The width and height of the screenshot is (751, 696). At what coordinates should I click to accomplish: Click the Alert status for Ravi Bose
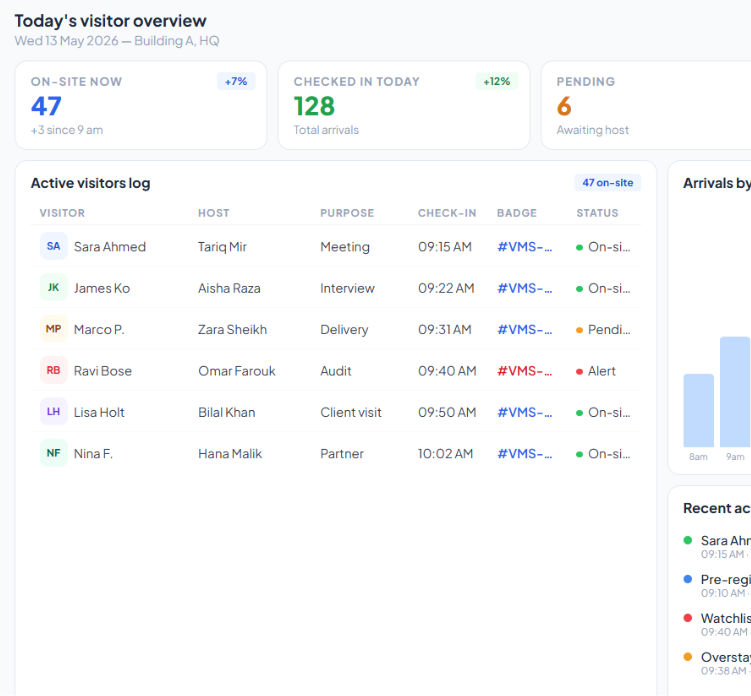tap(596, 371)
